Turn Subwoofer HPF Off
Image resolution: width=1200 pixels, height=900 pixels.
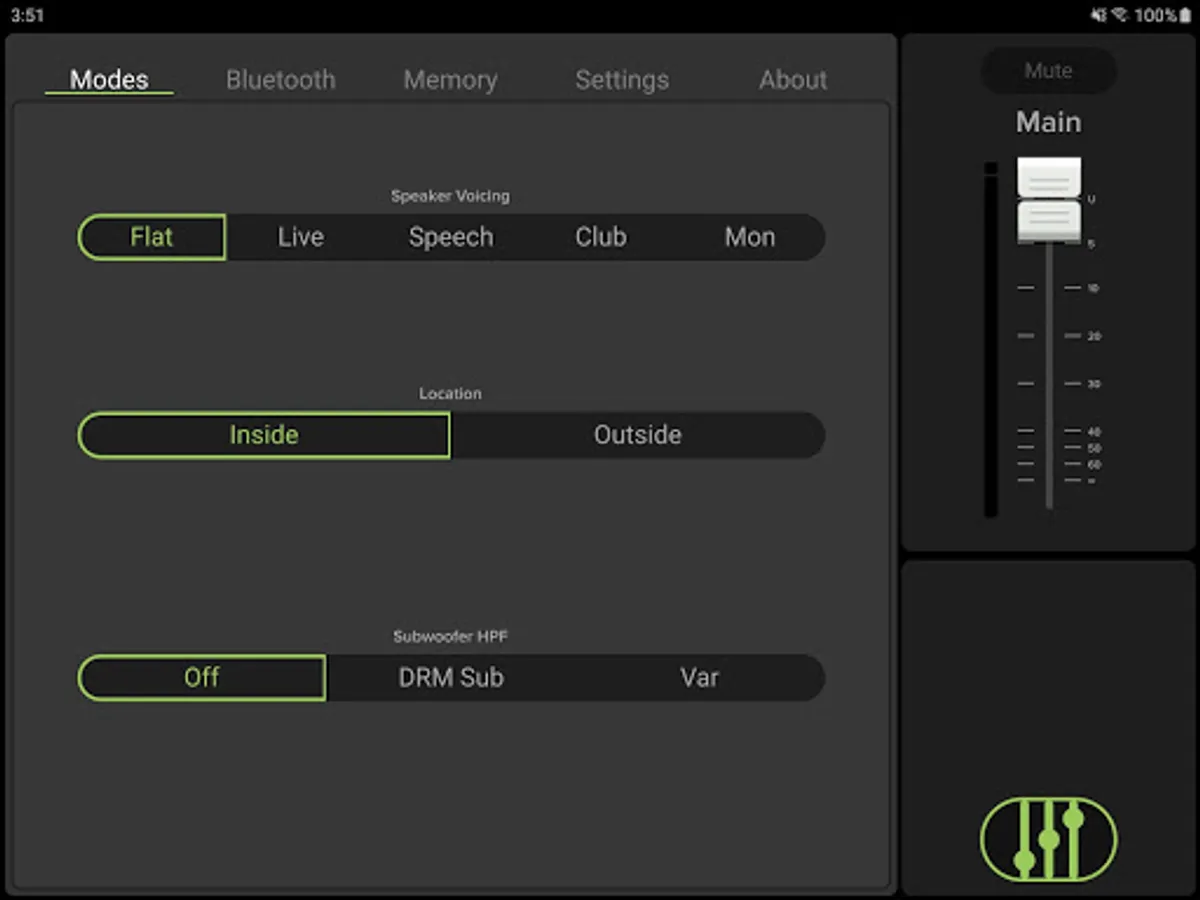202,677
